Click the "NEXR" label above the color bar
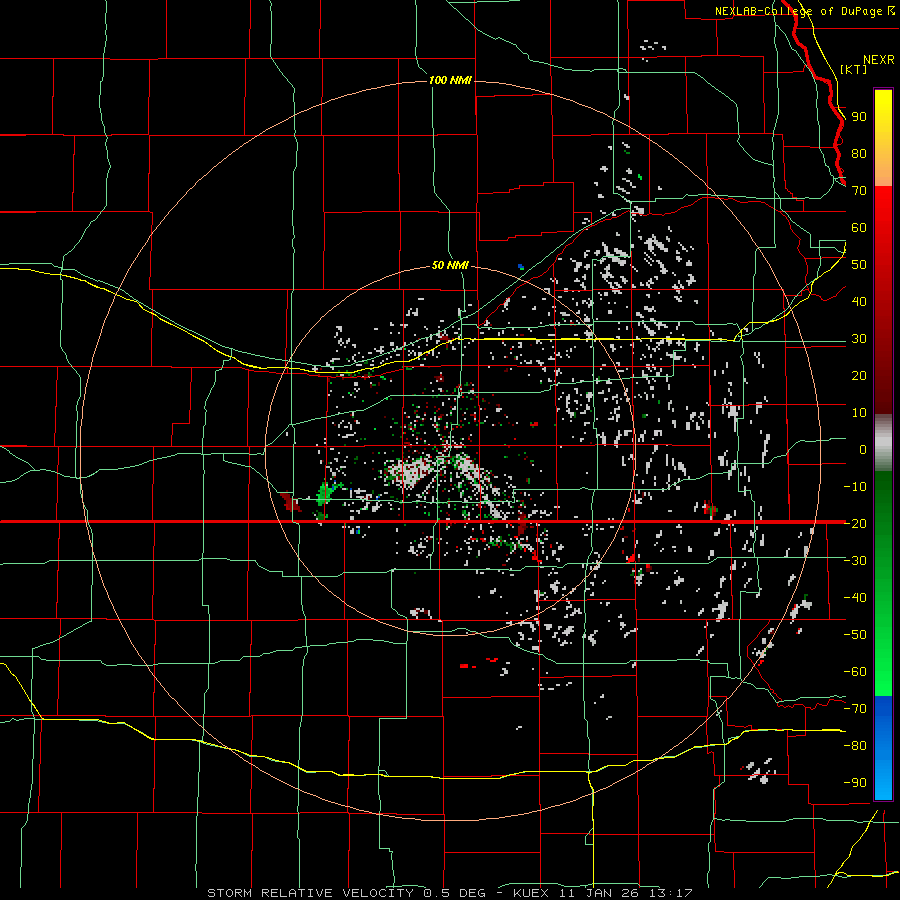This screenshot has width=900, height=900. [879, 60]
